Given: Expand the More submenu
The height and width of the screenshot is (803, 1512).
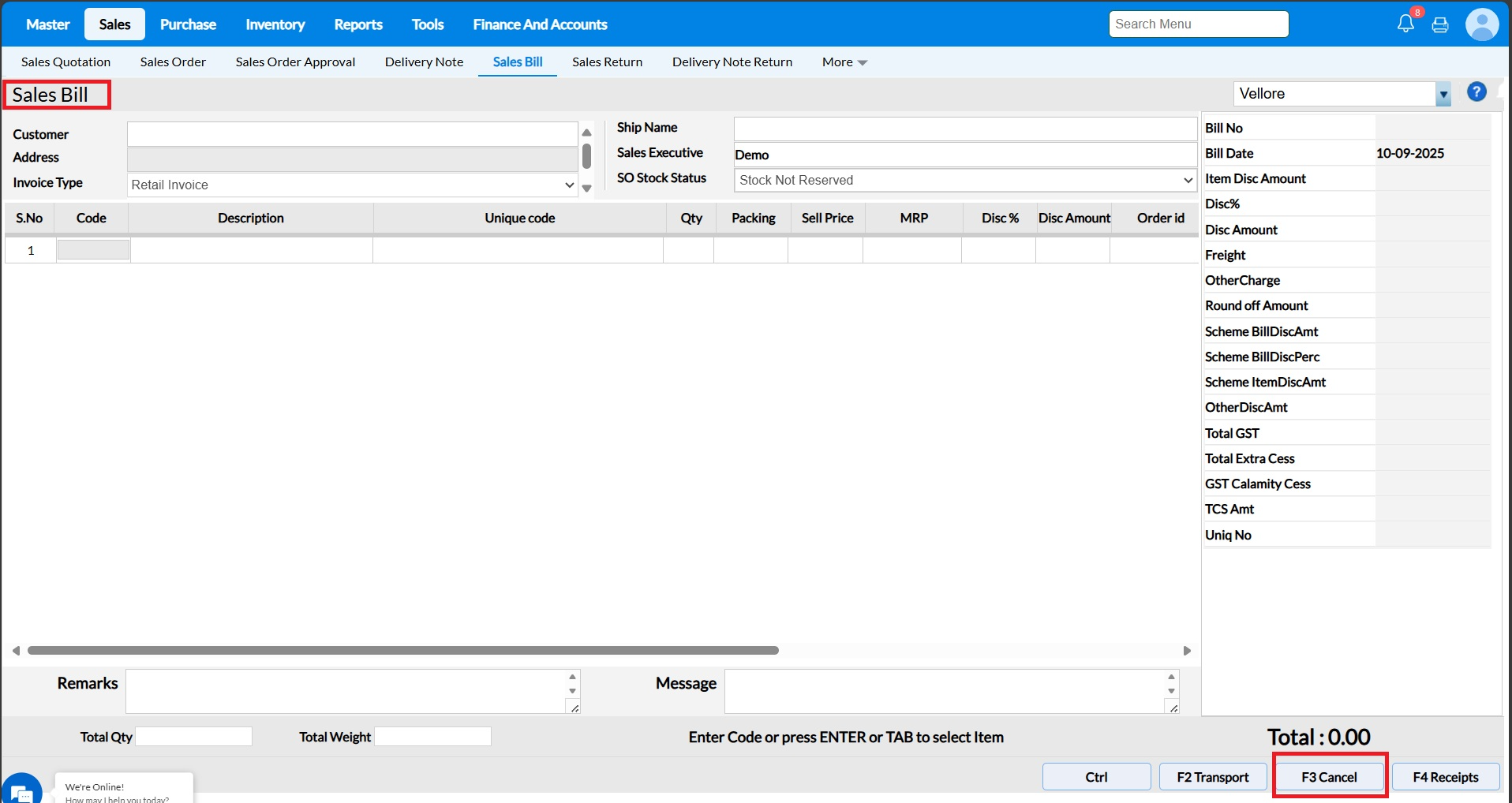Looking at the screenshot, I should click(x=844, y=62).
